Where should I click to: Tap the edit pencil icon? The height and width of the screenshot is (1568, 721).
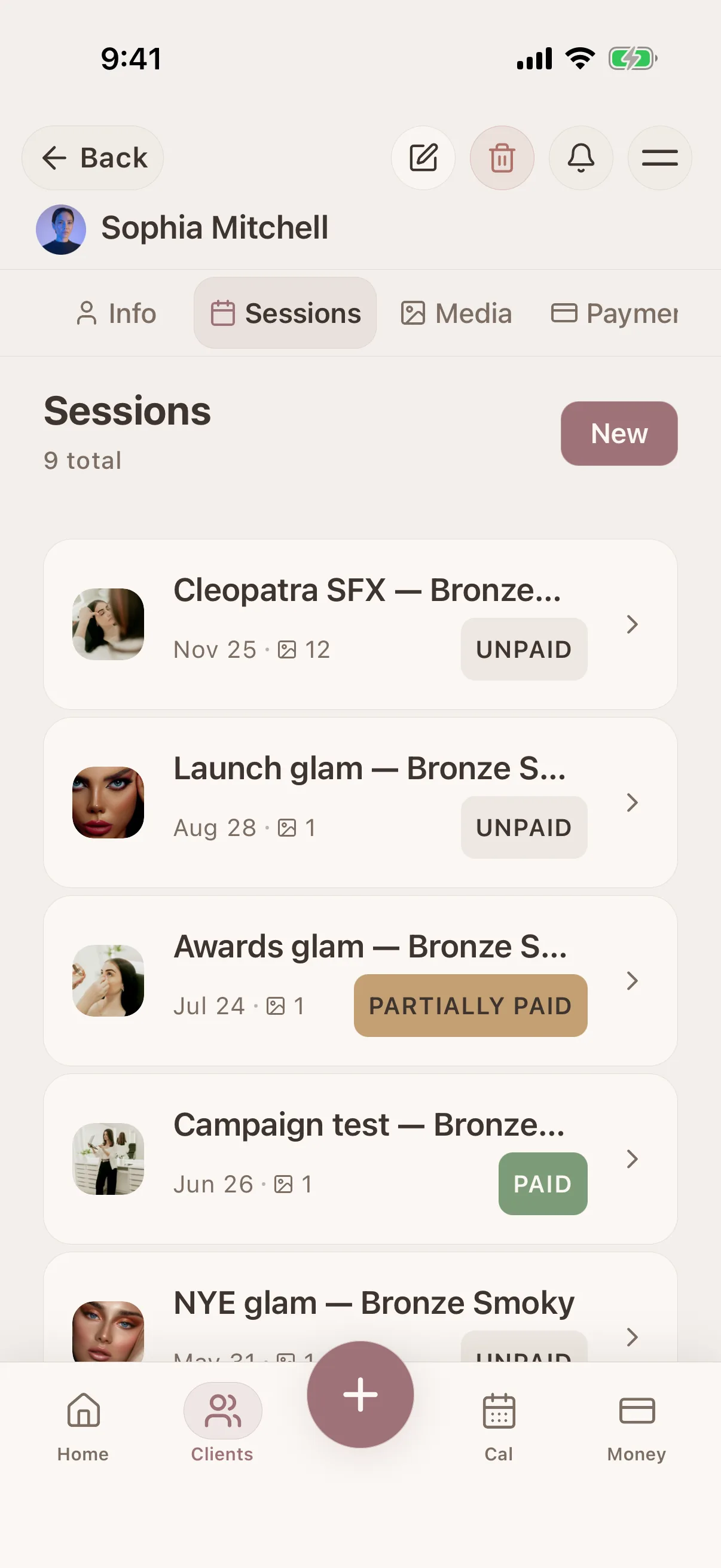tap(423, 158)
